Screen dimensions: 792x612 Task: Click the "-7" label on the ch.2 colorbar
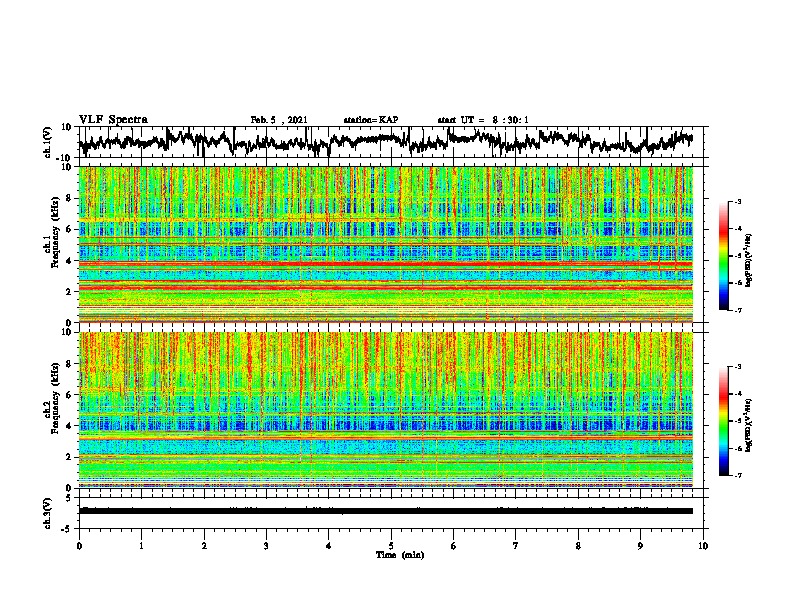(x=737, y=475)
